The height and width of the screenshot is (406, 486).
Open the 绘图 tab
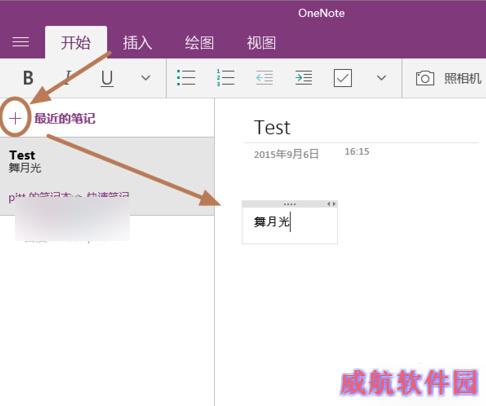click(199, 43)
